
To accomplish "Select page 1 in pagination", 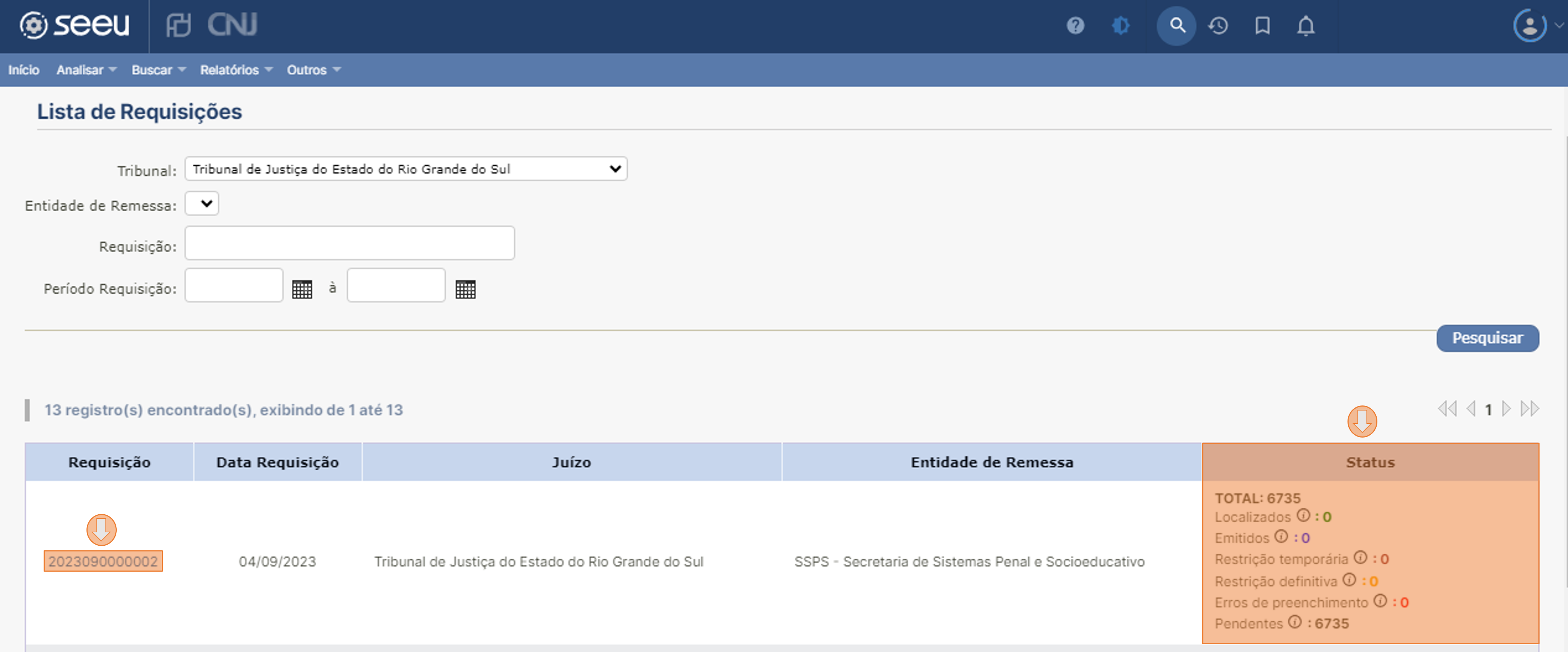I will point(1488,410).
